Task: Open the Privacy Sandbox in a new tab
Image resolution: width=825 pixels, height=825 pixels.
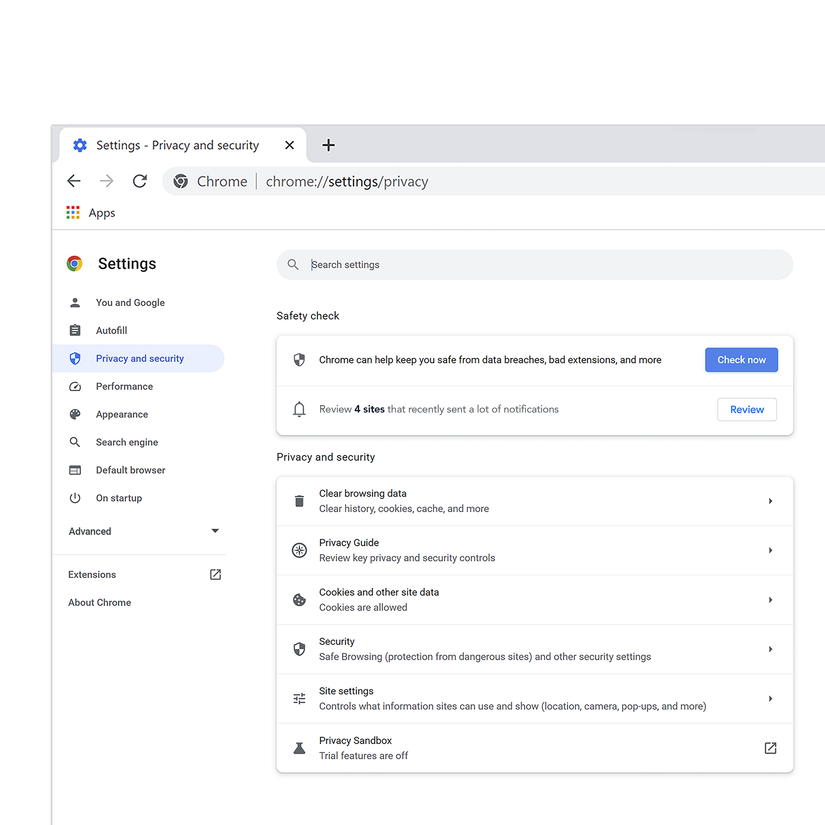Action: [x=770, y=747]
